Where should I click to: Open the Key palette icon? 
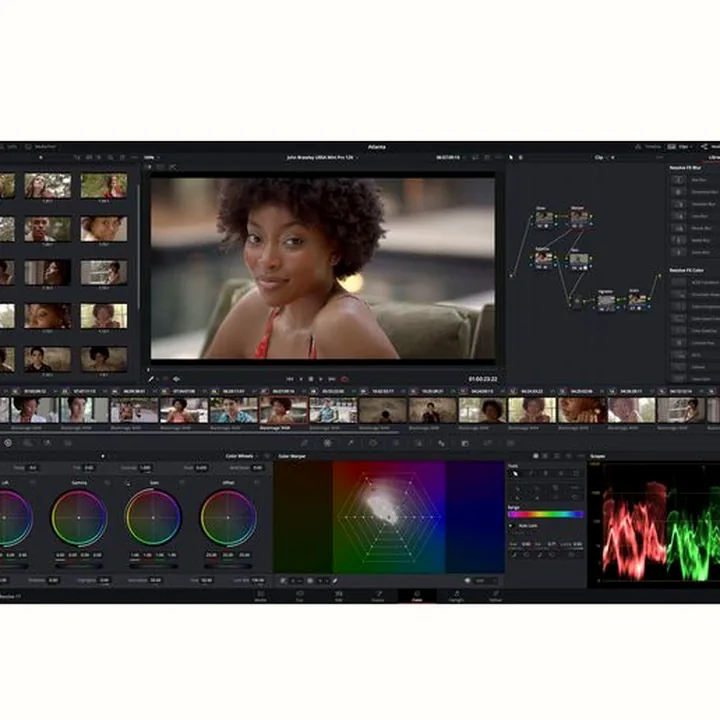coord(465,443)
